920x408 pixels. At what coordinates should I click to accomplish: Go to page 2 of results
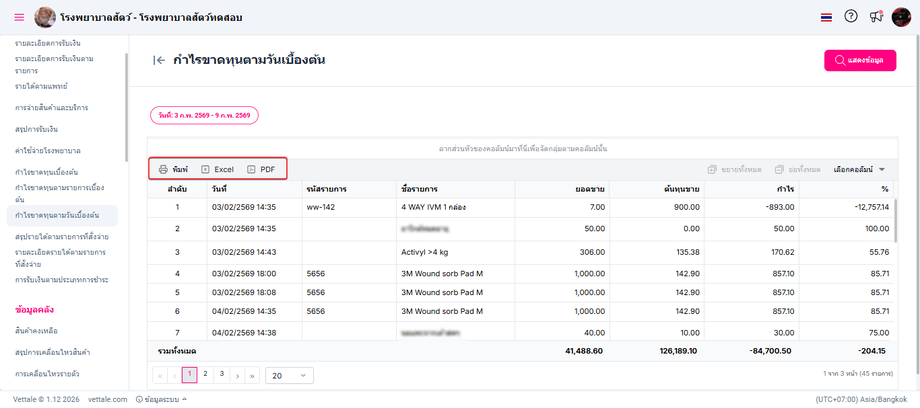coord(205,375)
